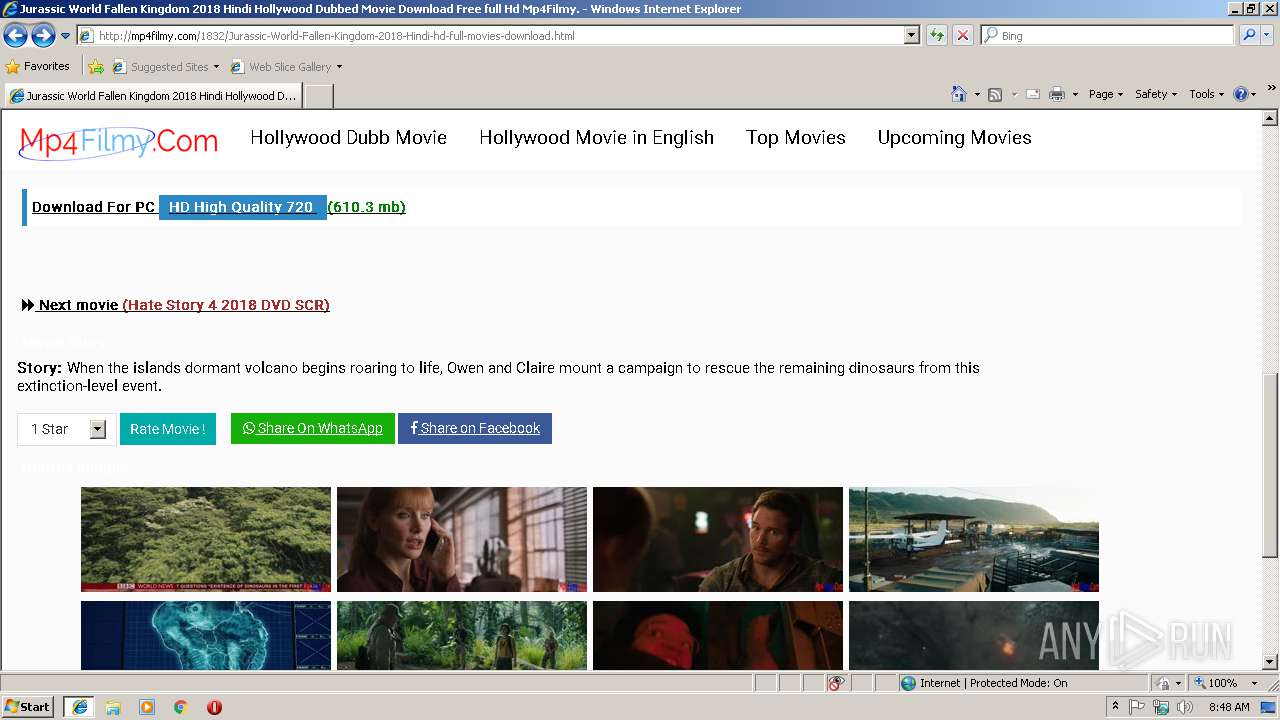Open the airplane at dock screenshot thumbnail
Image resolution: width=1280 pixels, height=720 pixels.
point(974,539)
